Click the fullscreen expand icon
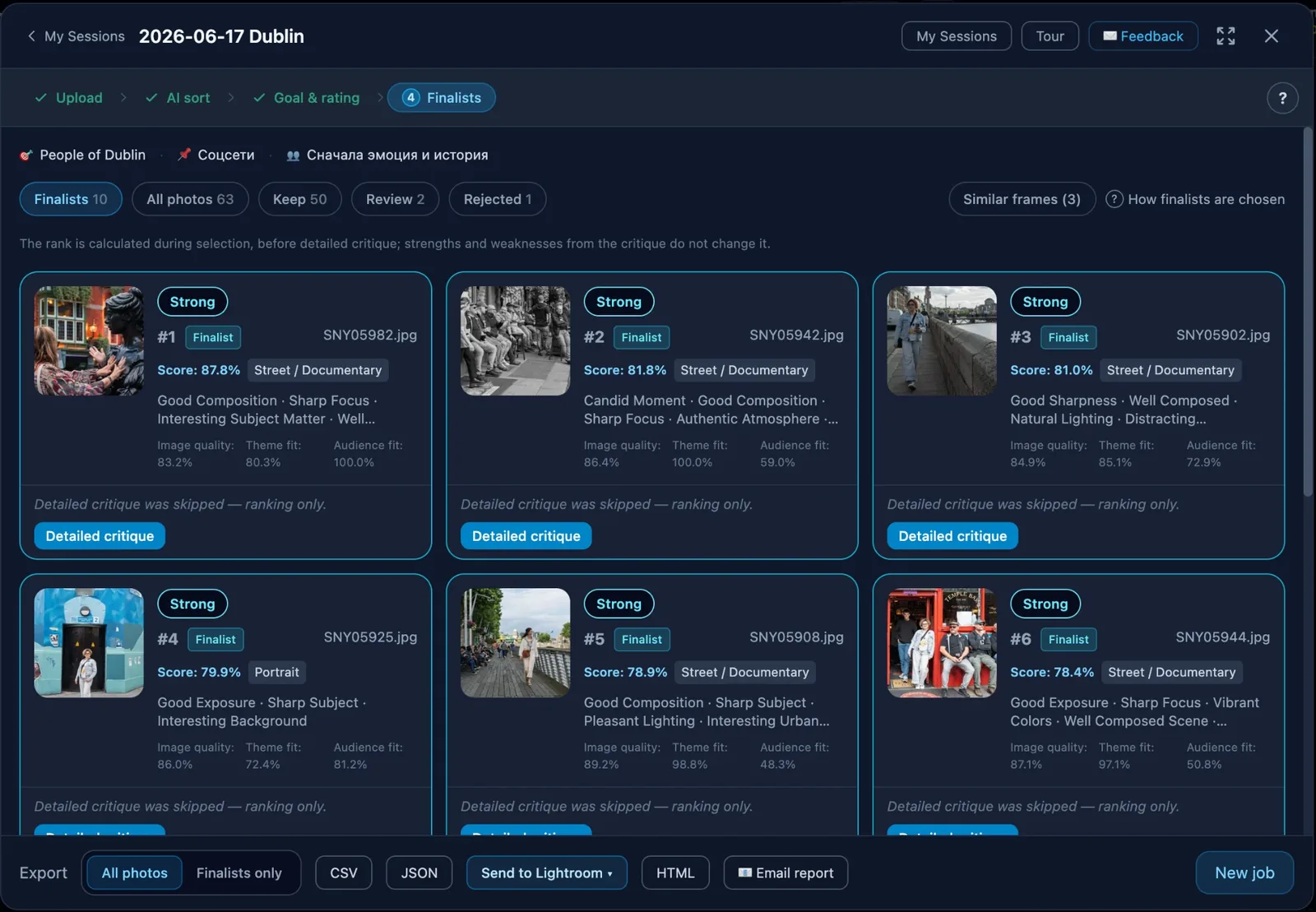The width and height of the screenshot is (1316, 912). pos(1226,36)
